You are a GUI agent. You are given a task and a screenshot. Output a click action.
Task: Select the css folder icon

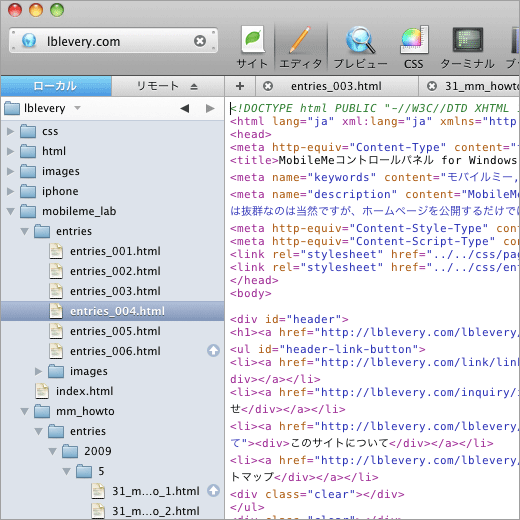28,131
